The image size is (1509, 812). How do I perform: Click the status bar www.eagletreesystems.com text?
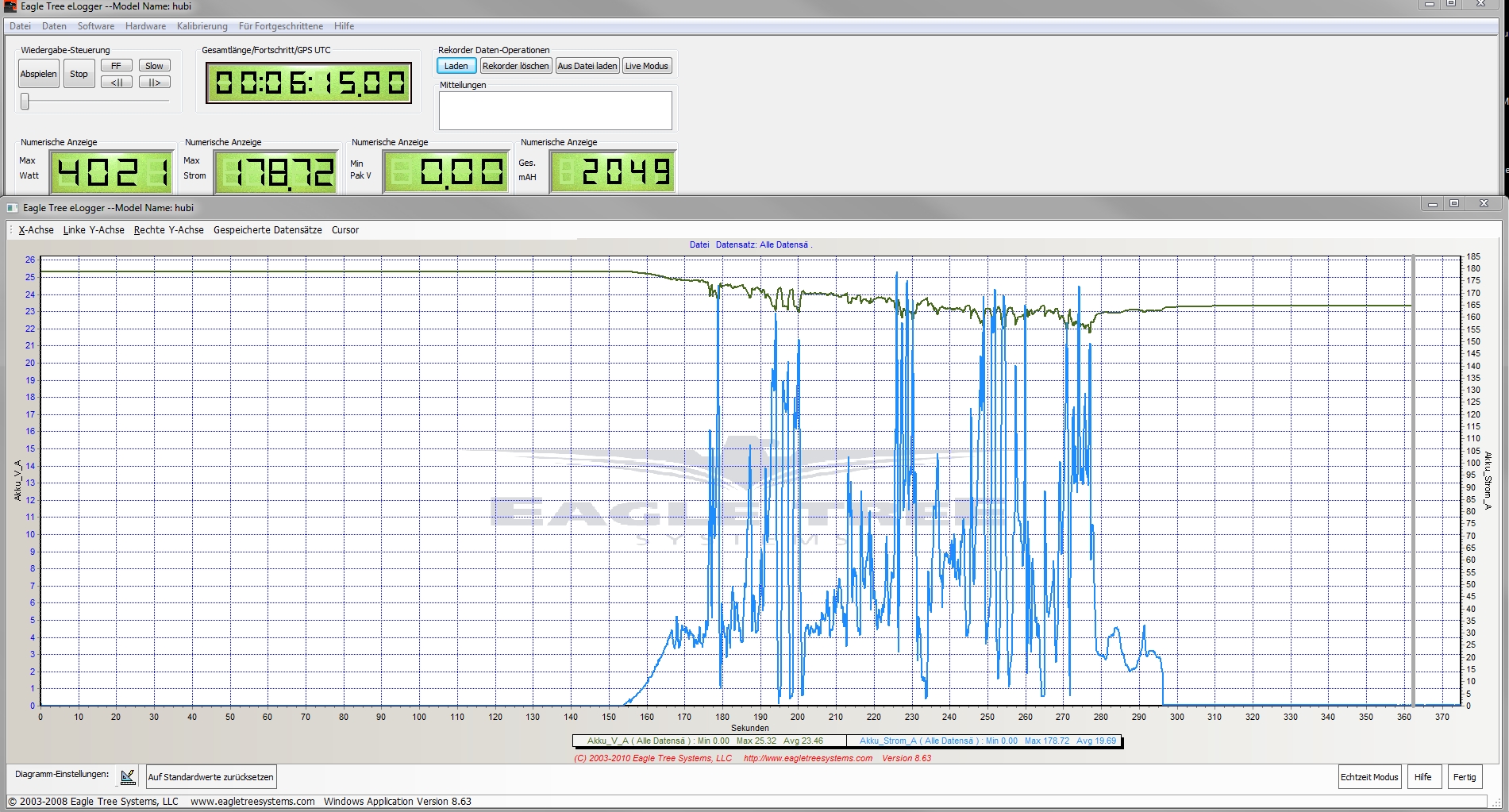coord(252,802)
